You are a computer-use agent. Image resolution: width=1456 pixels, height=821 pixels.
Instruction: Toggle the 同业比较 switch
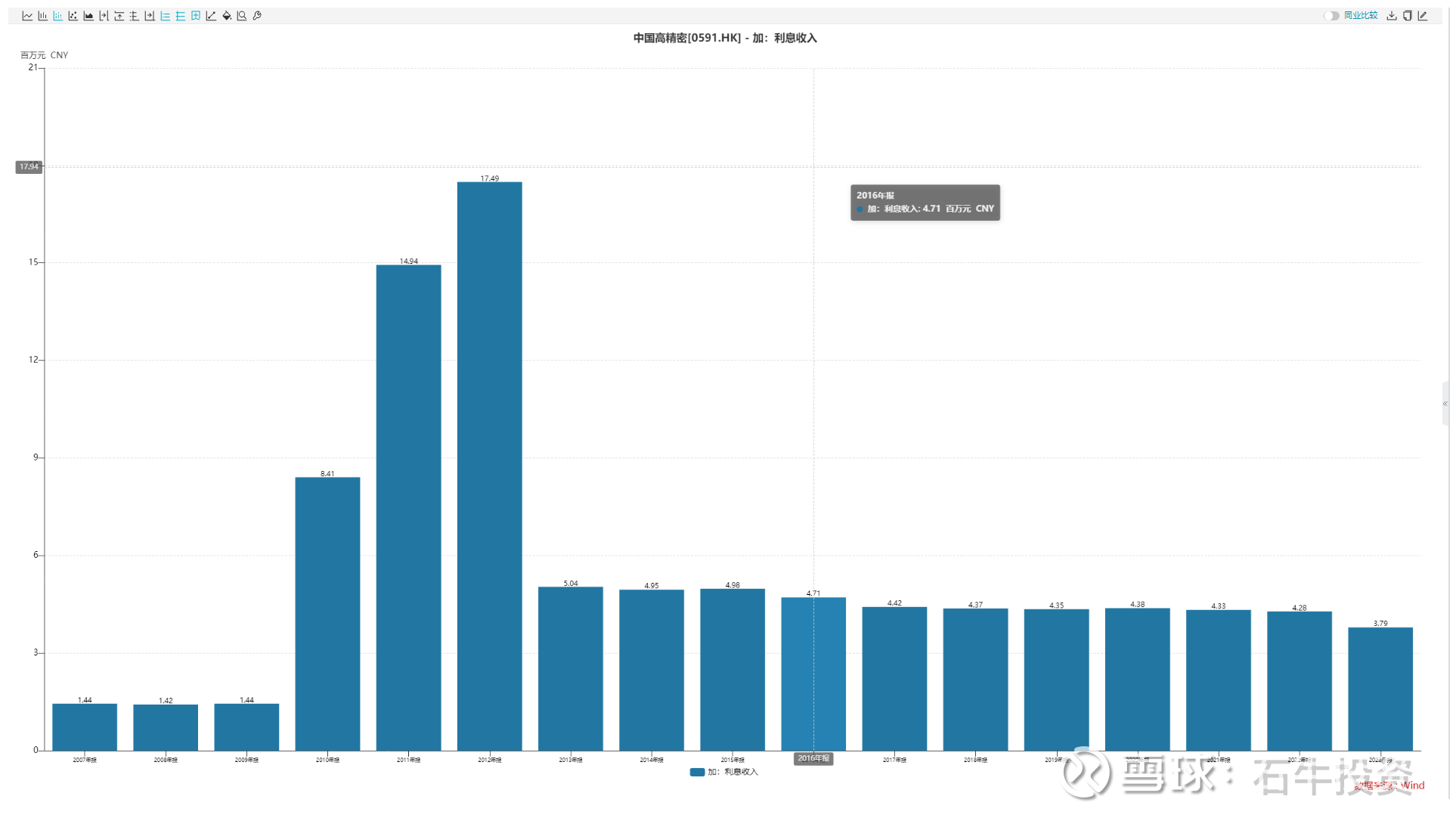point(1332,16)
